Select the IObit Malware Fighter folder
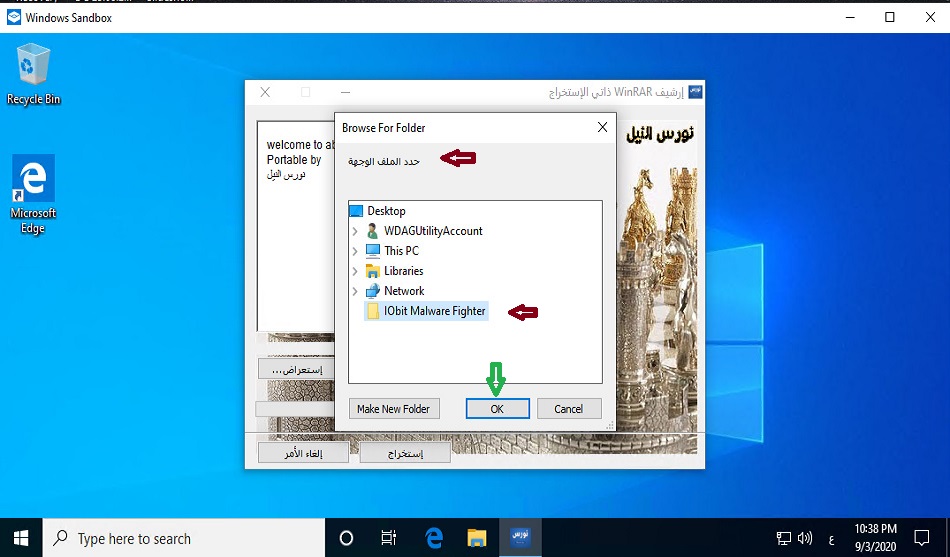This screenshot has height=557, width=950. [x=434, y=311]
